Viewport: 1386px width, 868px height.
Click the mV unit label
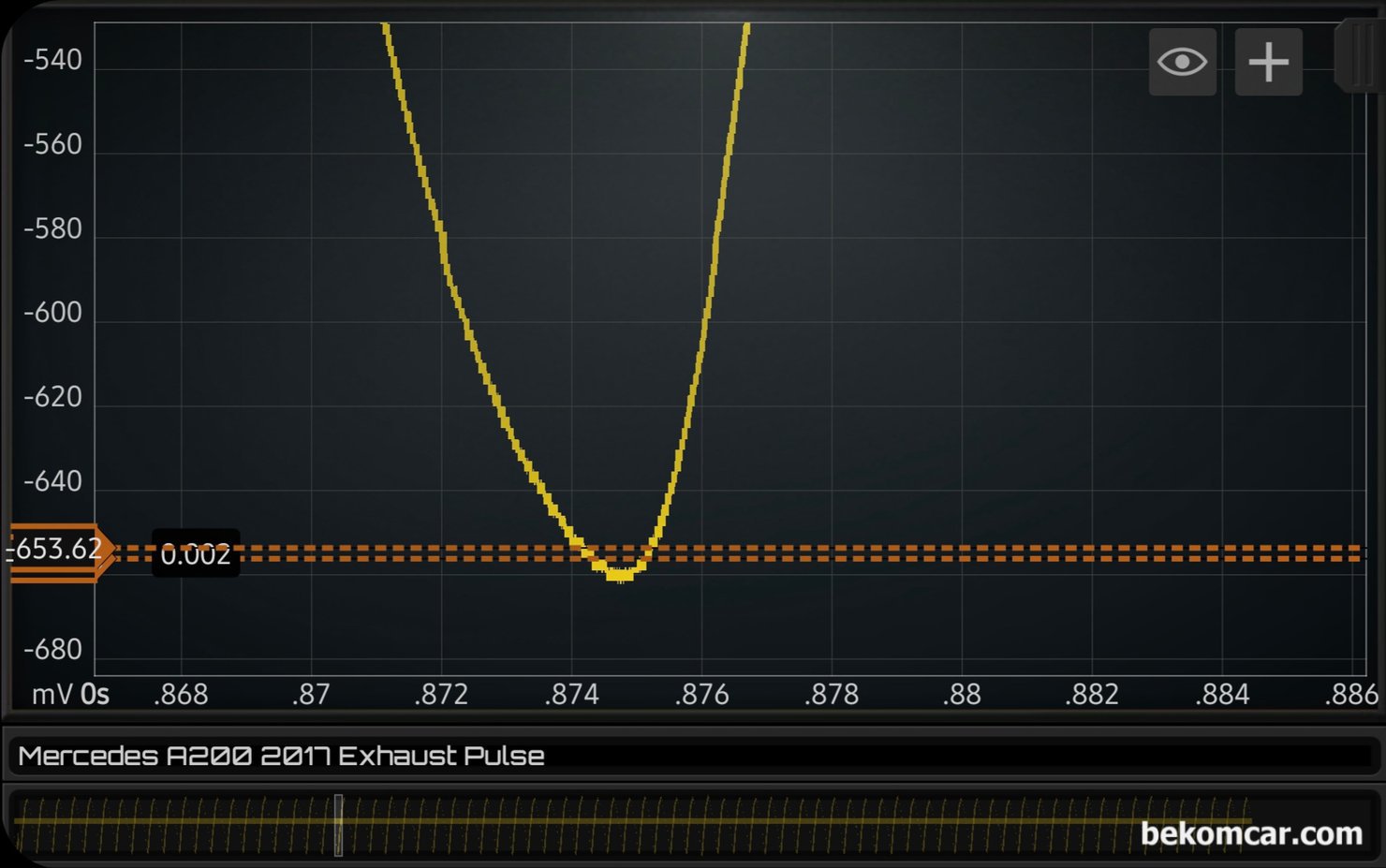tap(52, 695)
